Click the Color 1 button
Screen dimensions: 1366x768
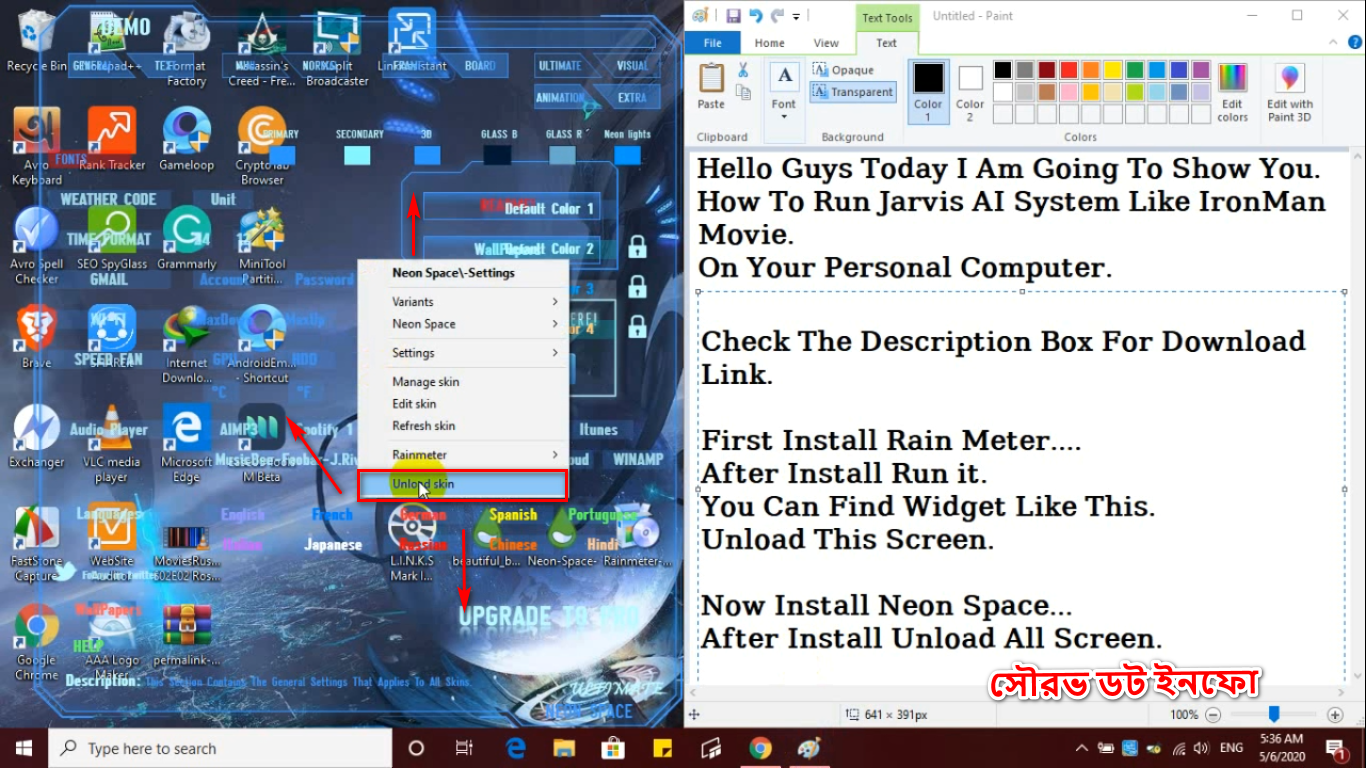point(928,92)
